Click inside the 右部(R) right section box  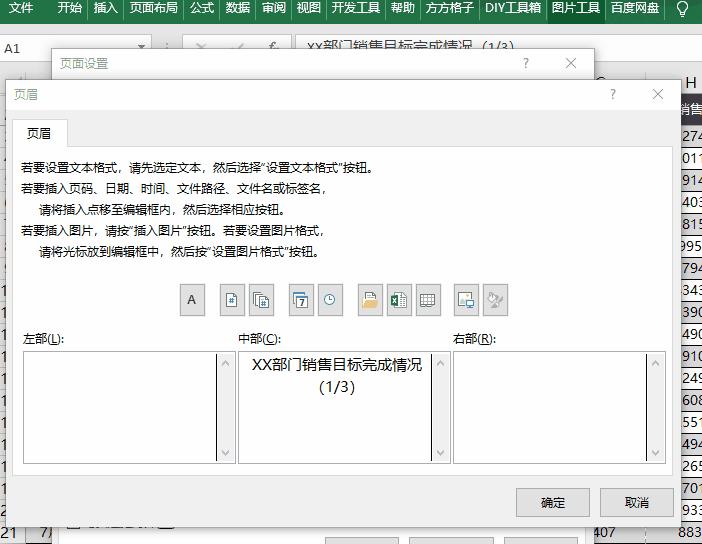(x=550, y=407)
